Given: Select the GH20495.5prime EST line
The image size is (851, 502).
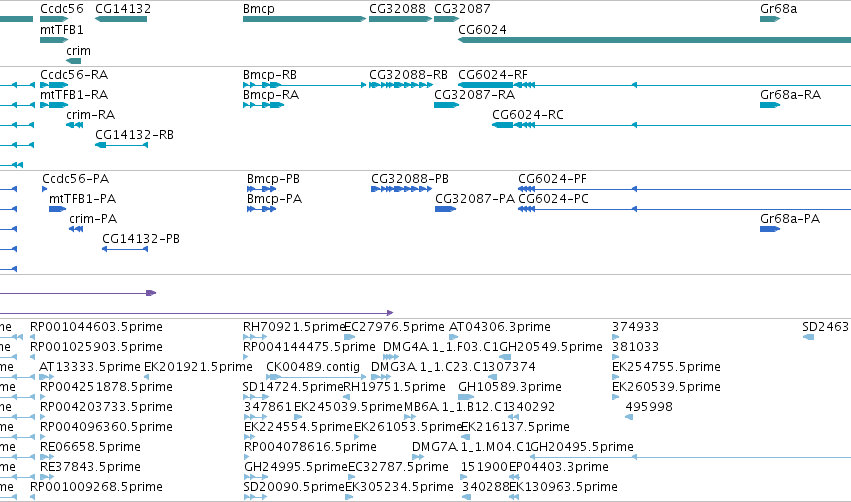Looking at the screenshot, I should click(690, 457).
